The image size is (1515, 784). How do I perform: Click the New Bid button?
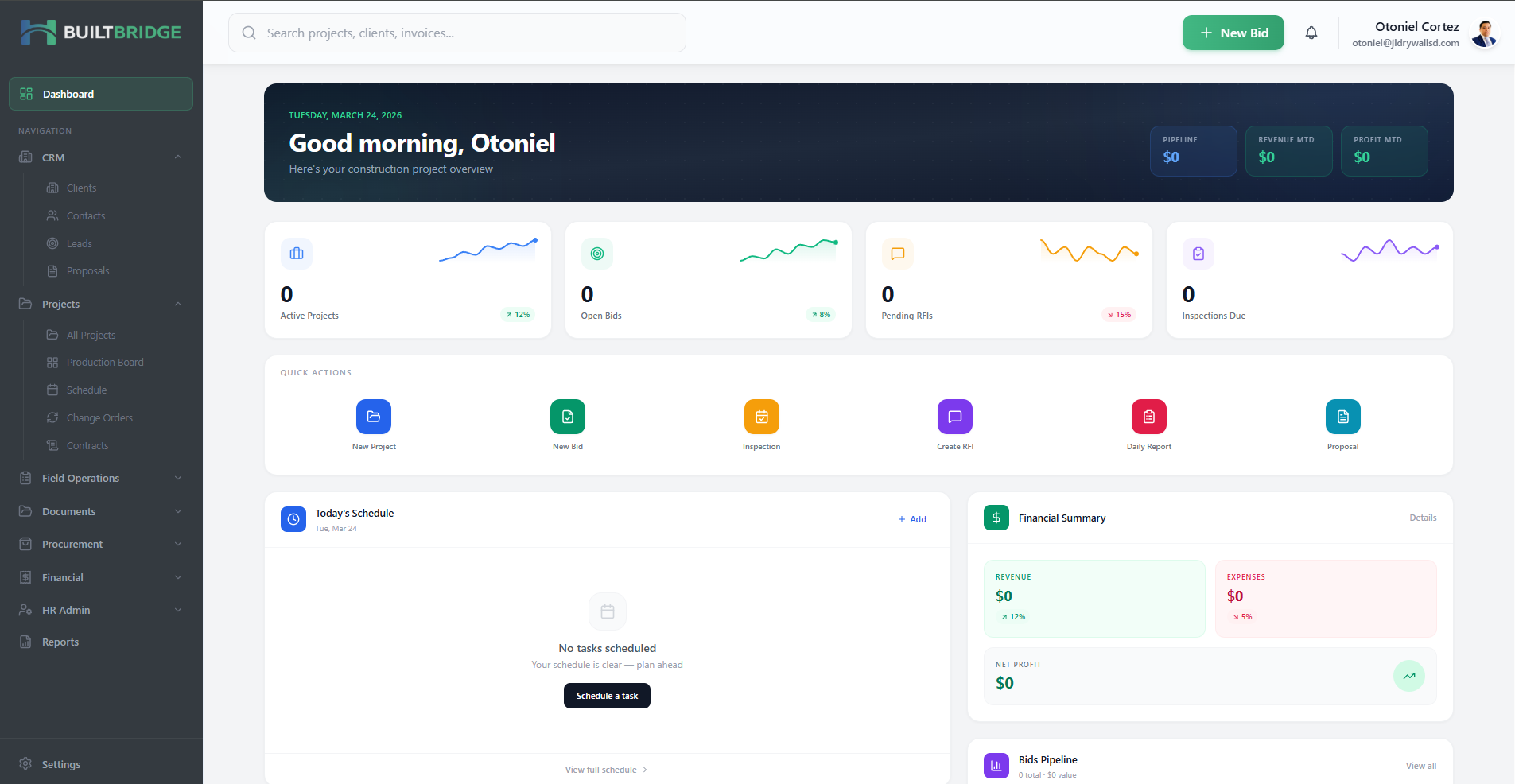click(1233, 33)
